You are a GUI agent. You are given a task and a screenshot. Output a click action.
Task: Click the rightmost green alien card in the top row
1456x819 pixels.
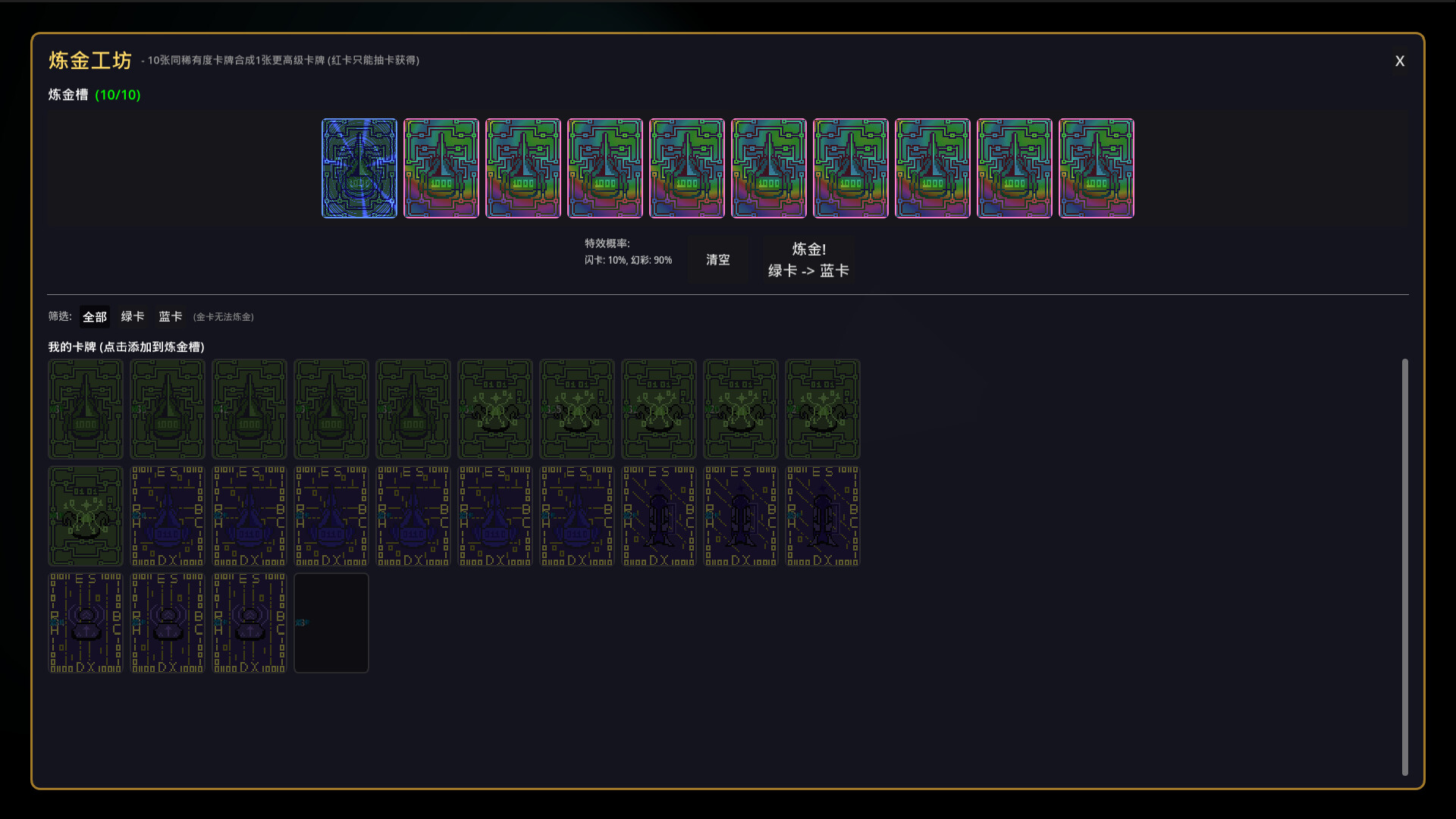[822, 409]
